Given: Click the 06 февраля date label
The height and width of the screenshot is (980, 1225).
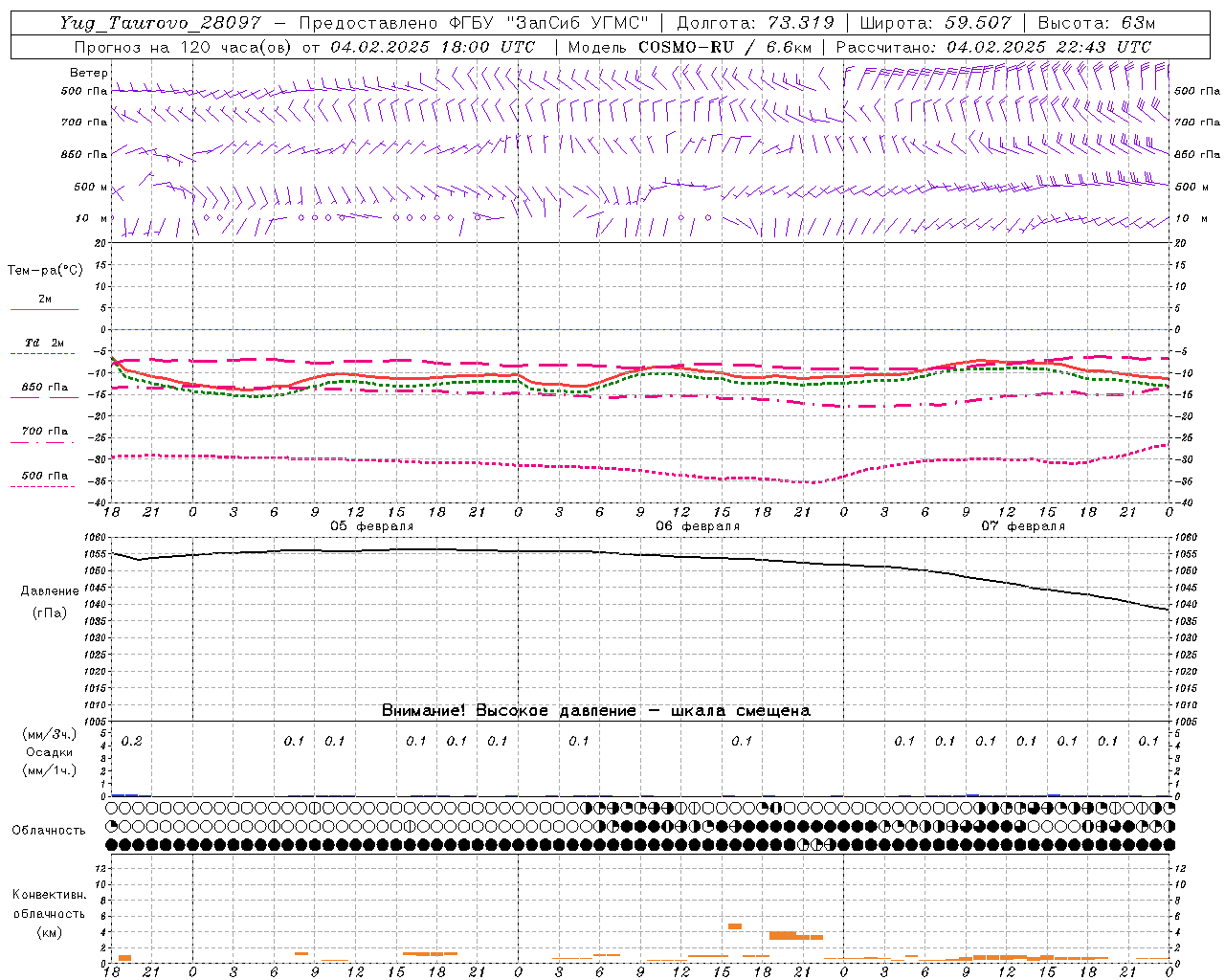Looking at the screenshot, I should tap(698, 526).
